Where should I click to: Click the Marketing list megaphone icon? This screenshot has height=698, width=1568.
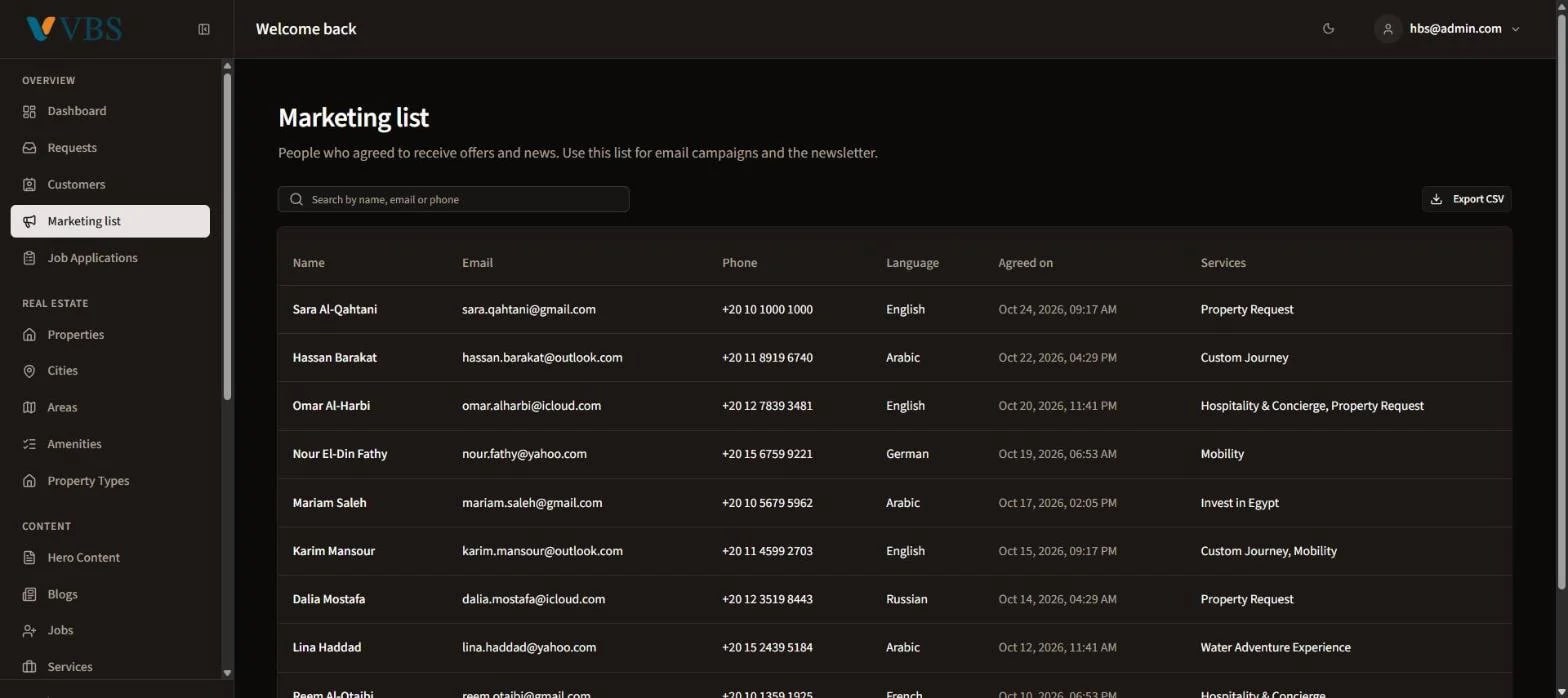[29, 221]
